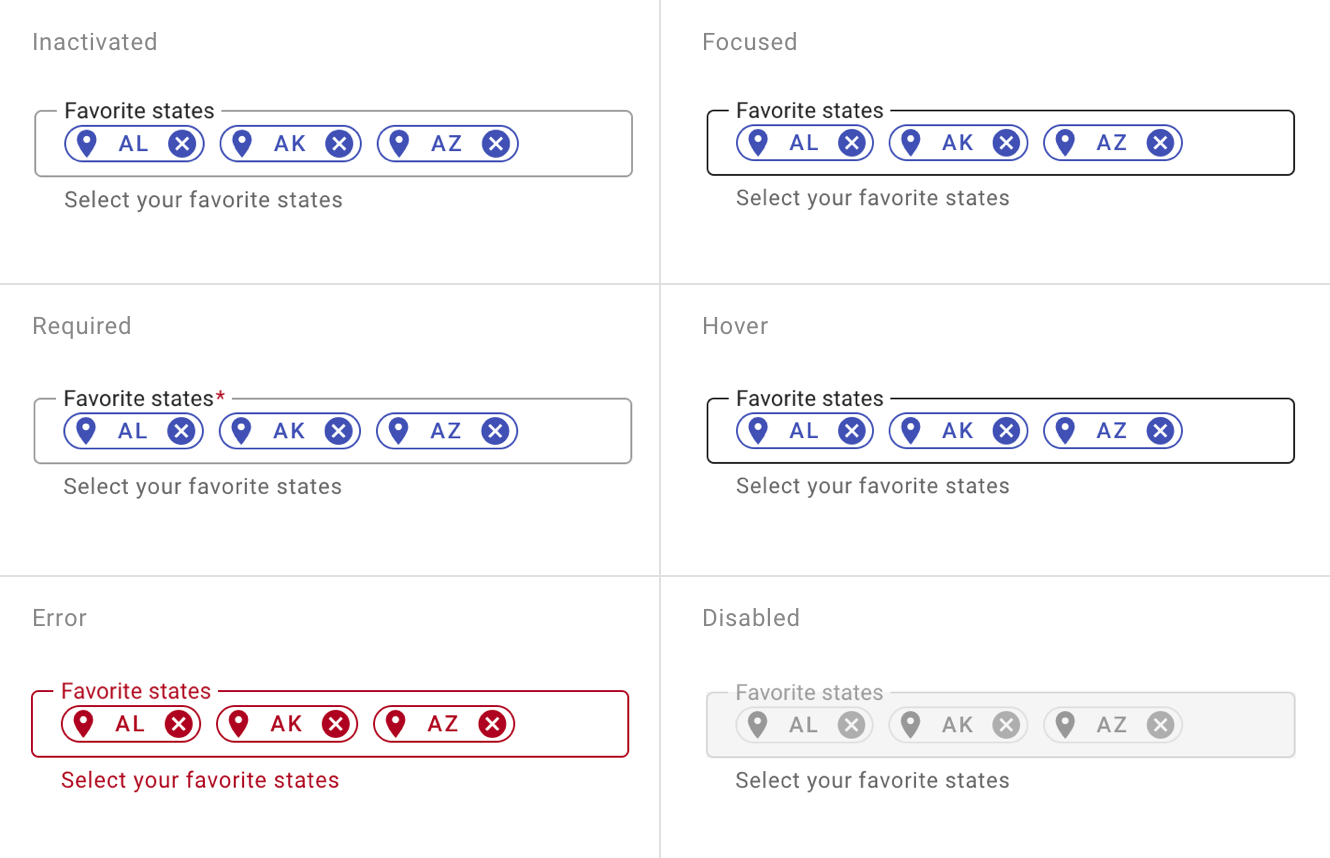
Task: Remove the AK chip in Hover field
Action: pos(1006,431)
